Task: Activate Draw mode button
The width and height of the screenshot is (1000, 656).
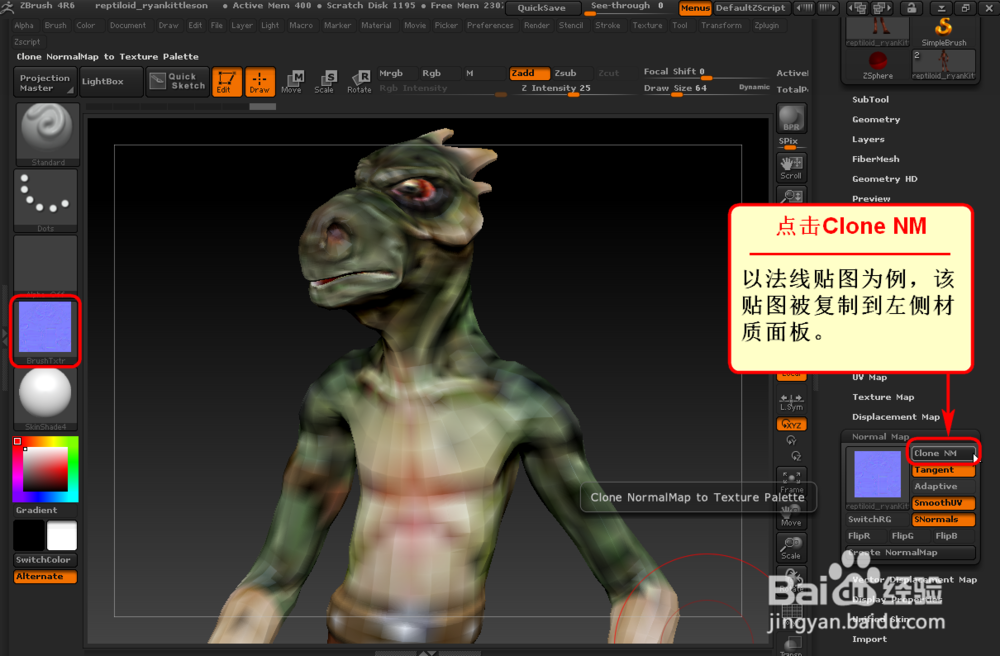Action: click(x=260, y=82)
